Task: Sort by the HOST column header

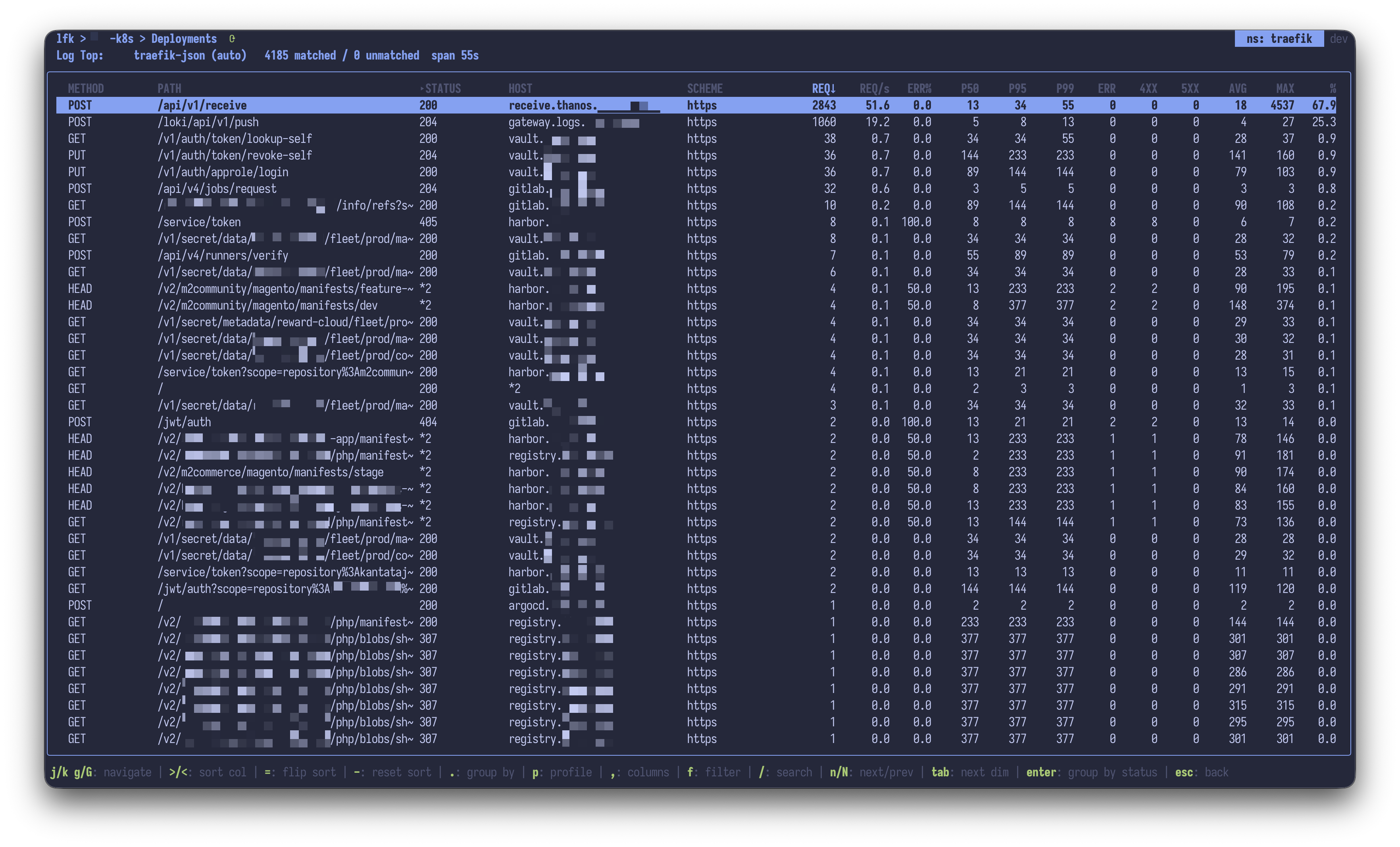Action: [x=520, y=89]
